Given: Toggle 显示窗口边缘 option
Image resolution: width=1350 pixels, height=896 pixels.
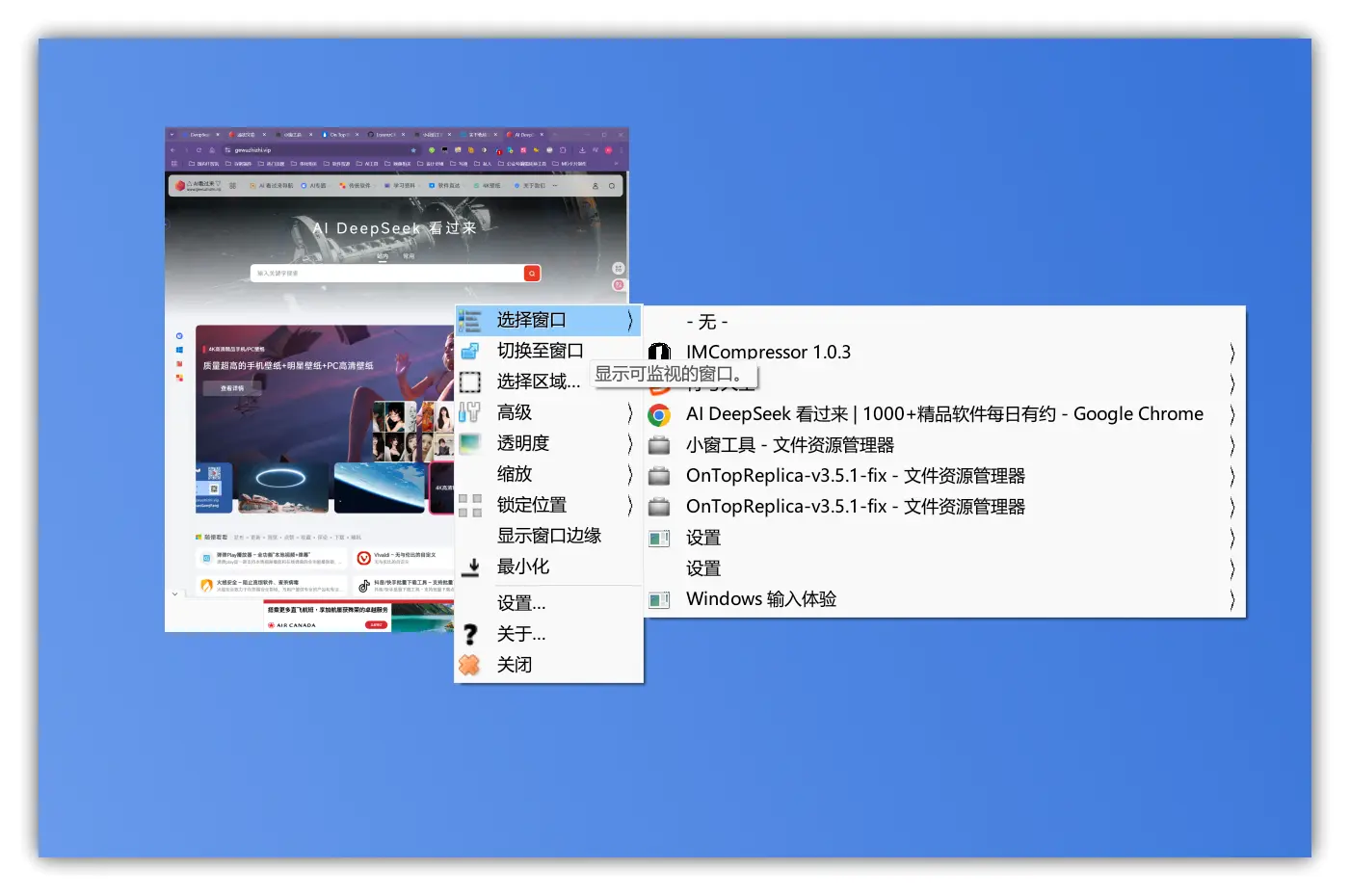Looking at the screenshot, I should tap(548, 536).
